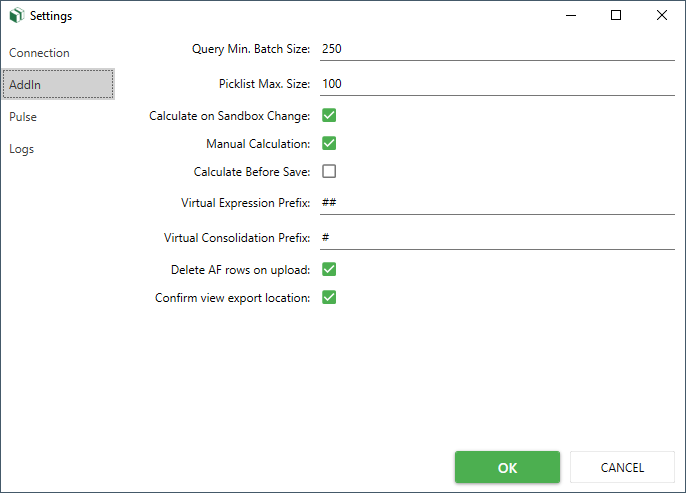Click the Virtual Expression Prefix field
The height and width of the screenshot is (493, 686).
pyautogui.click(x=497, y=203)
